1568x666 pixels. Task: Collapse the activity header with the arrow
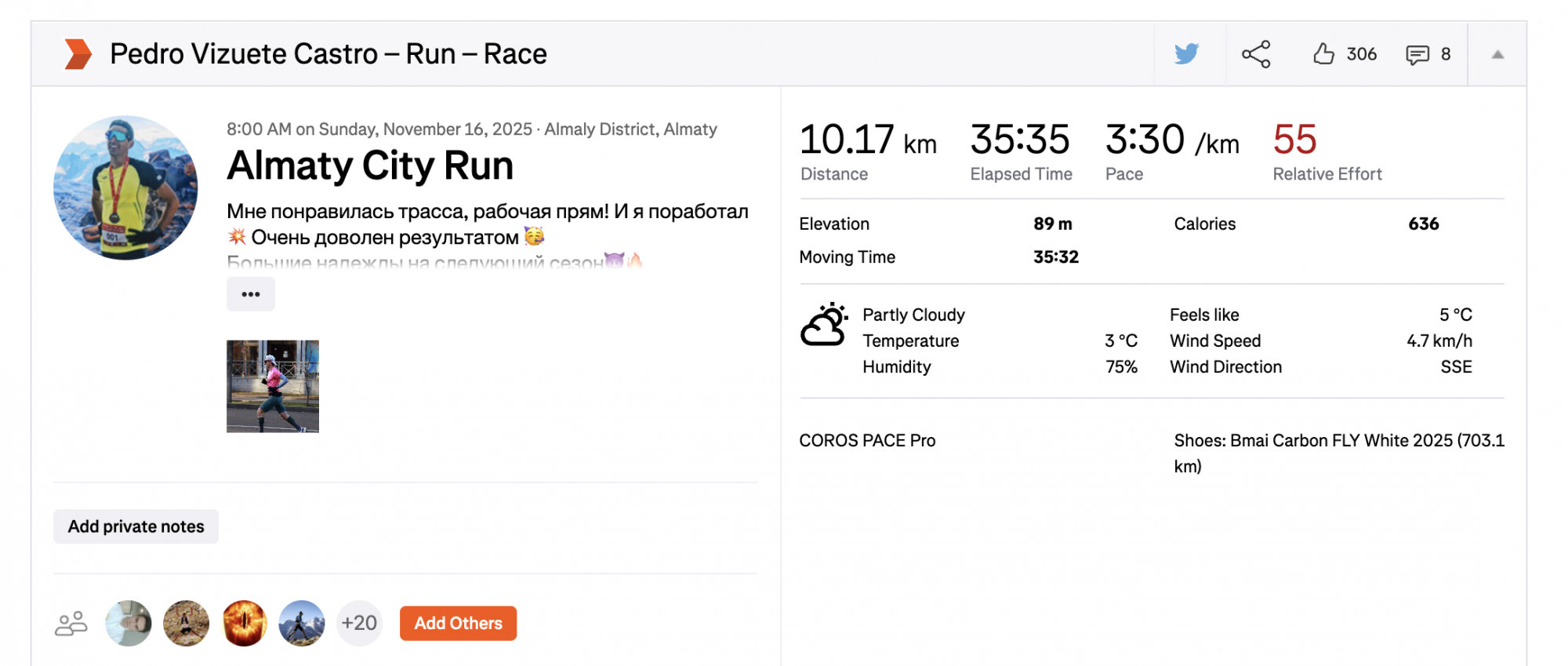[x=1497, y=55]
